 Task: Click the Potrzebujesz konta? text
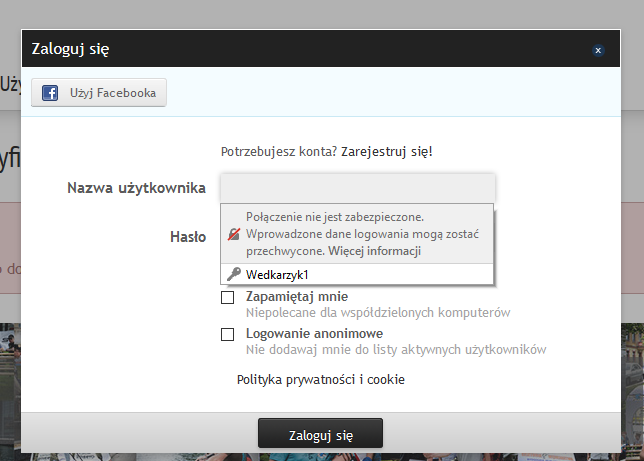278,152
